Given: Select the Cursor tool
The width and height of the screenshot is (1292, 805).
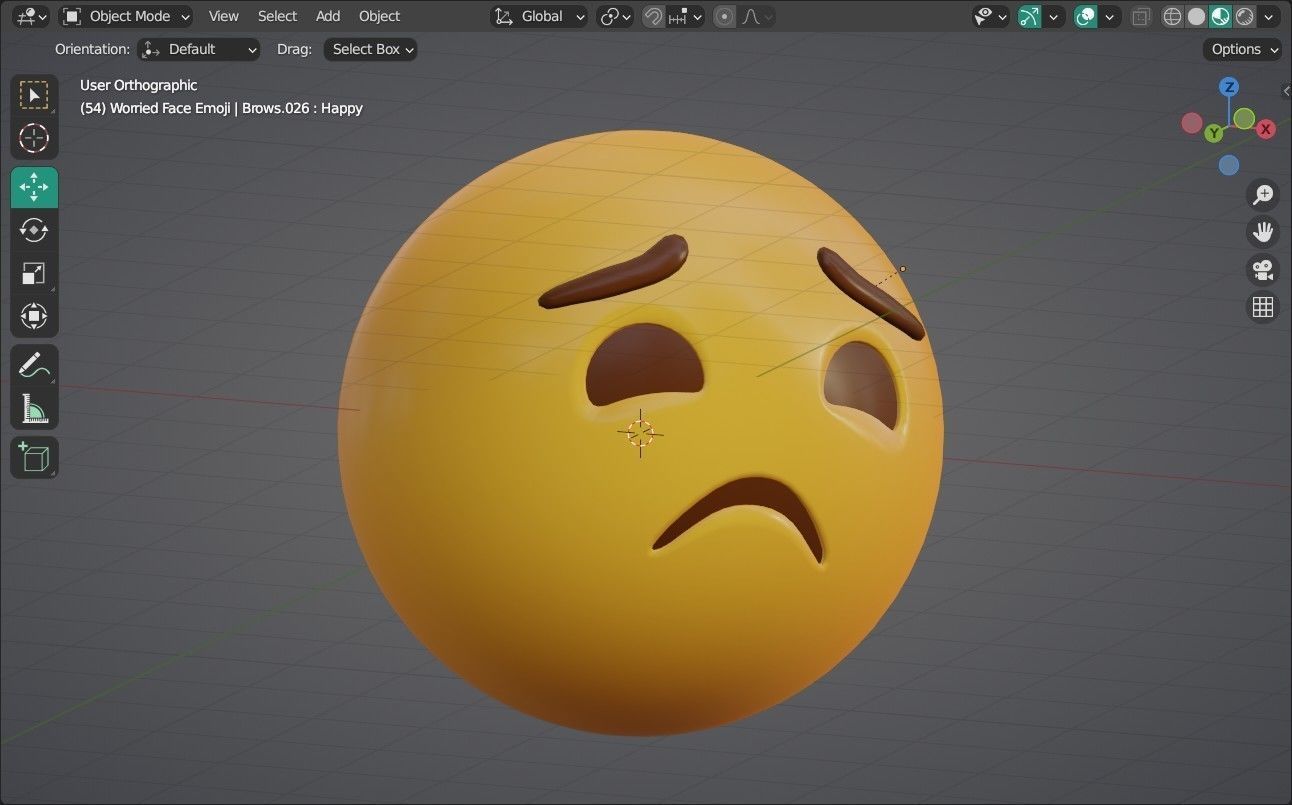Looking at the screenshot, I should (34, 138).
